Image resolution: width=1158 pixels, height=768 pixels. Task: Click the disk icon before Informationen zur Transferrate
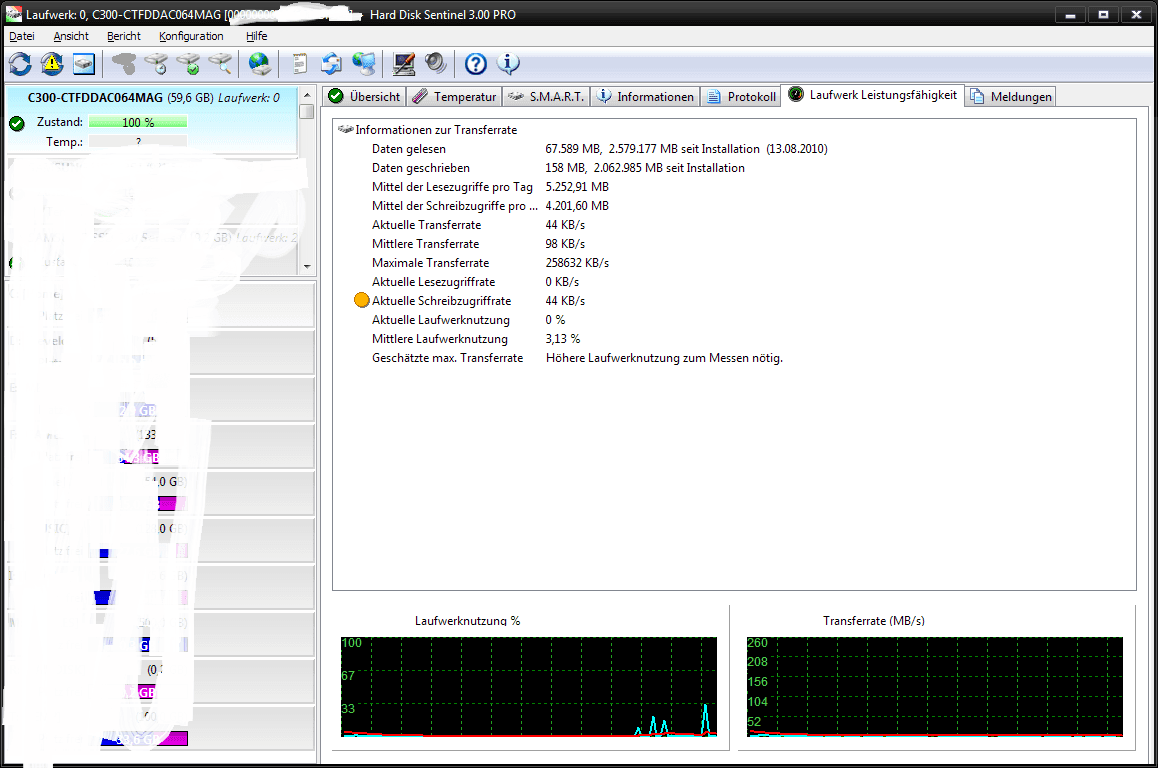pyautogui.click(x=345, y=129)
